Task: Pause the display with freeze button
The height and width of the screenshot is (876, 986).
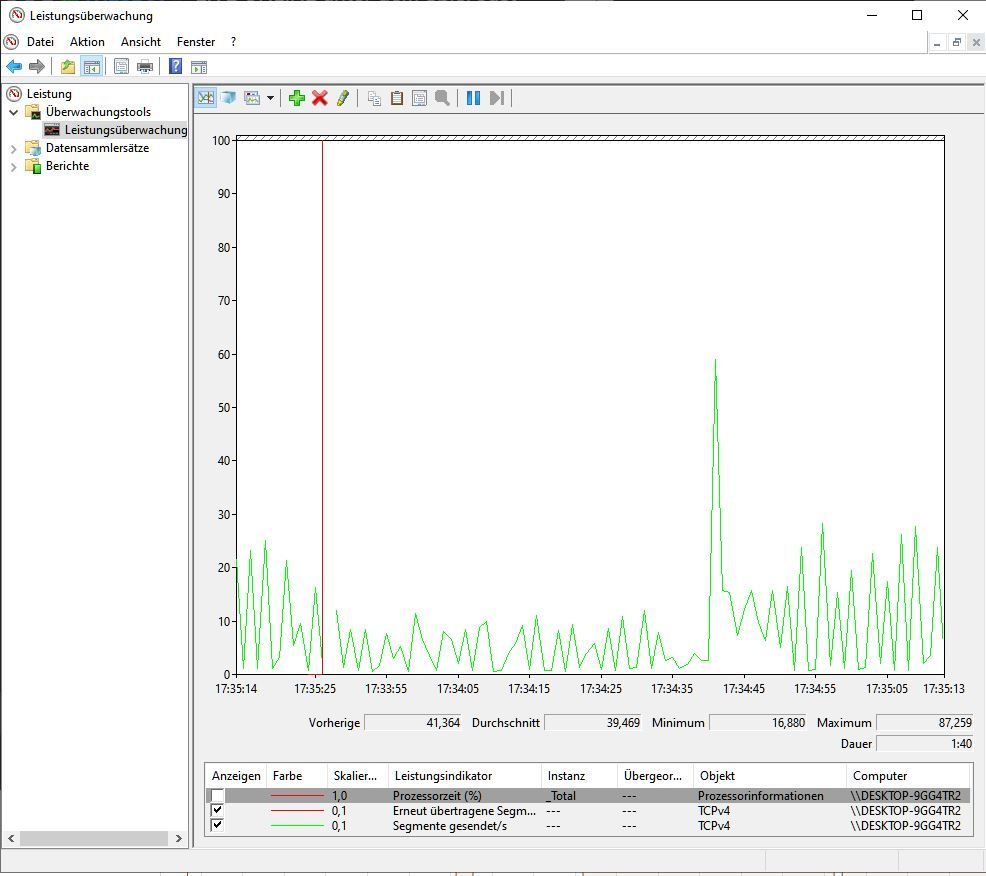Action: (473, 98)
